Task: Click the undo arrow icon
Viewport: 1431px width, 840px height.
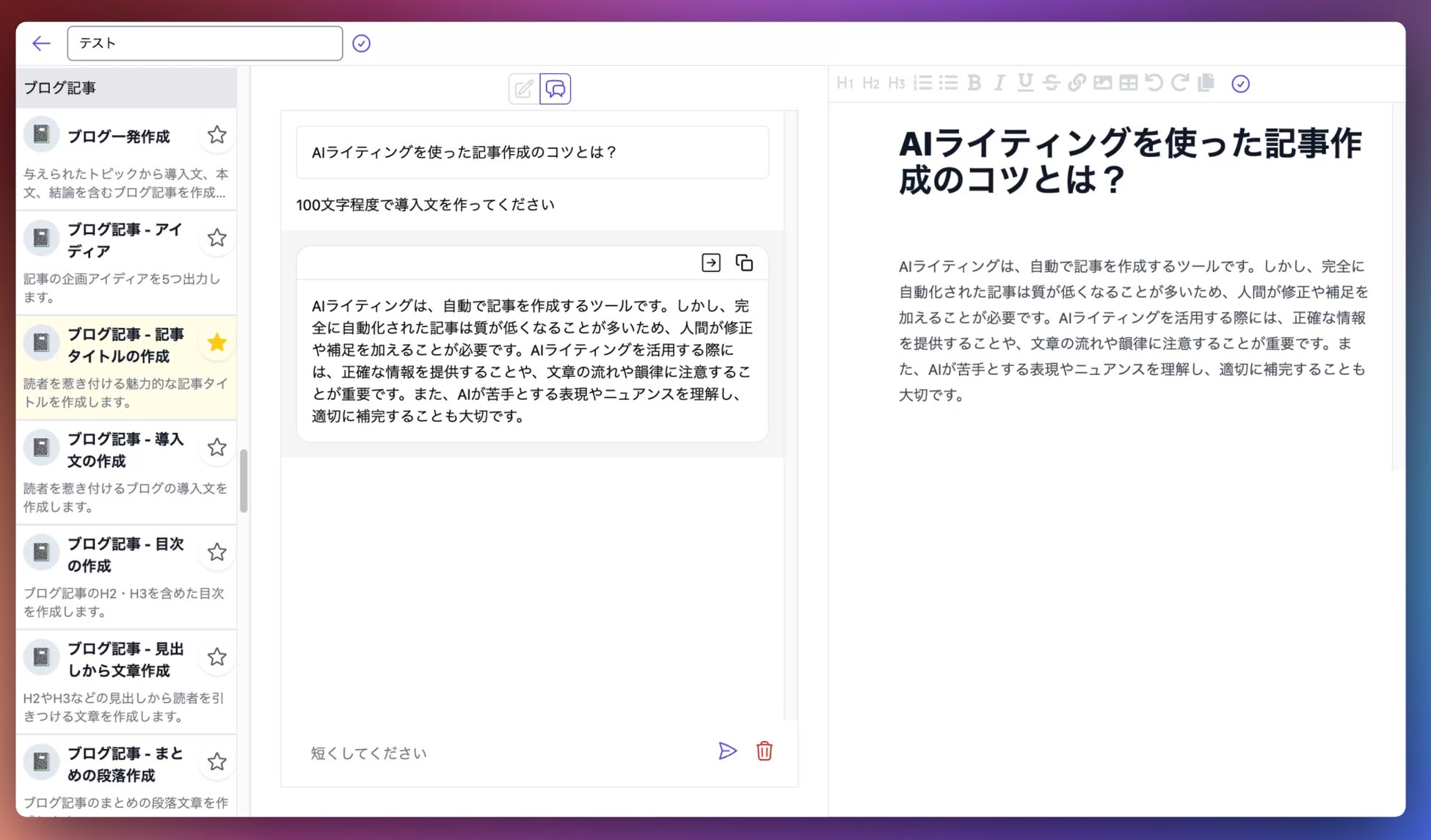Action: click(x=1154, y=83)
